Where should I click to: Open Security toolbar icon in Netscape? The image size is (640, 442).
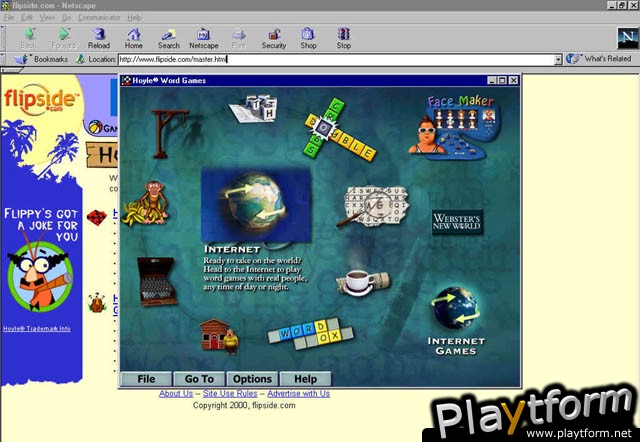(x=273, y=38)
